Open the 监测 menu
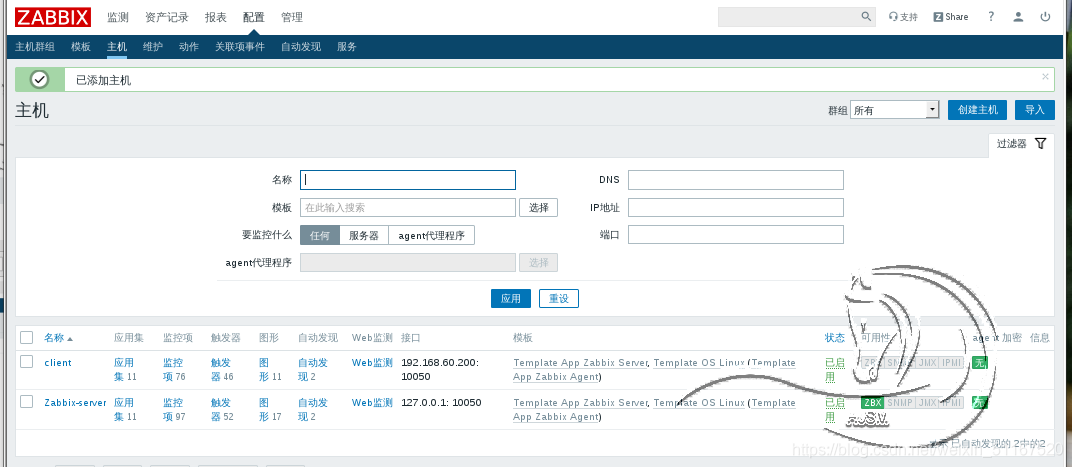Viewport: 1073px width, 468px height. (x=118, y=17)
